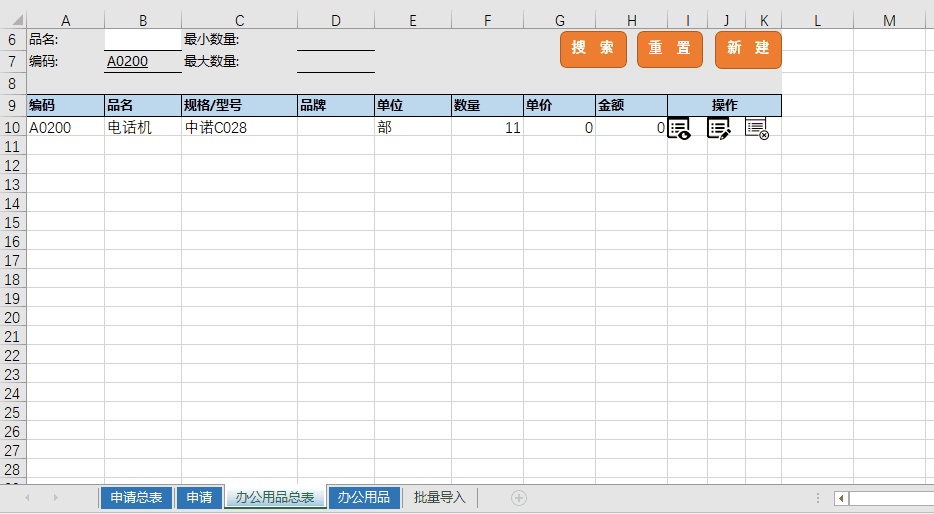Click the 最大数量 input field
The width and height of the screenshot is (934, 514).
click(x=335, y=62)
